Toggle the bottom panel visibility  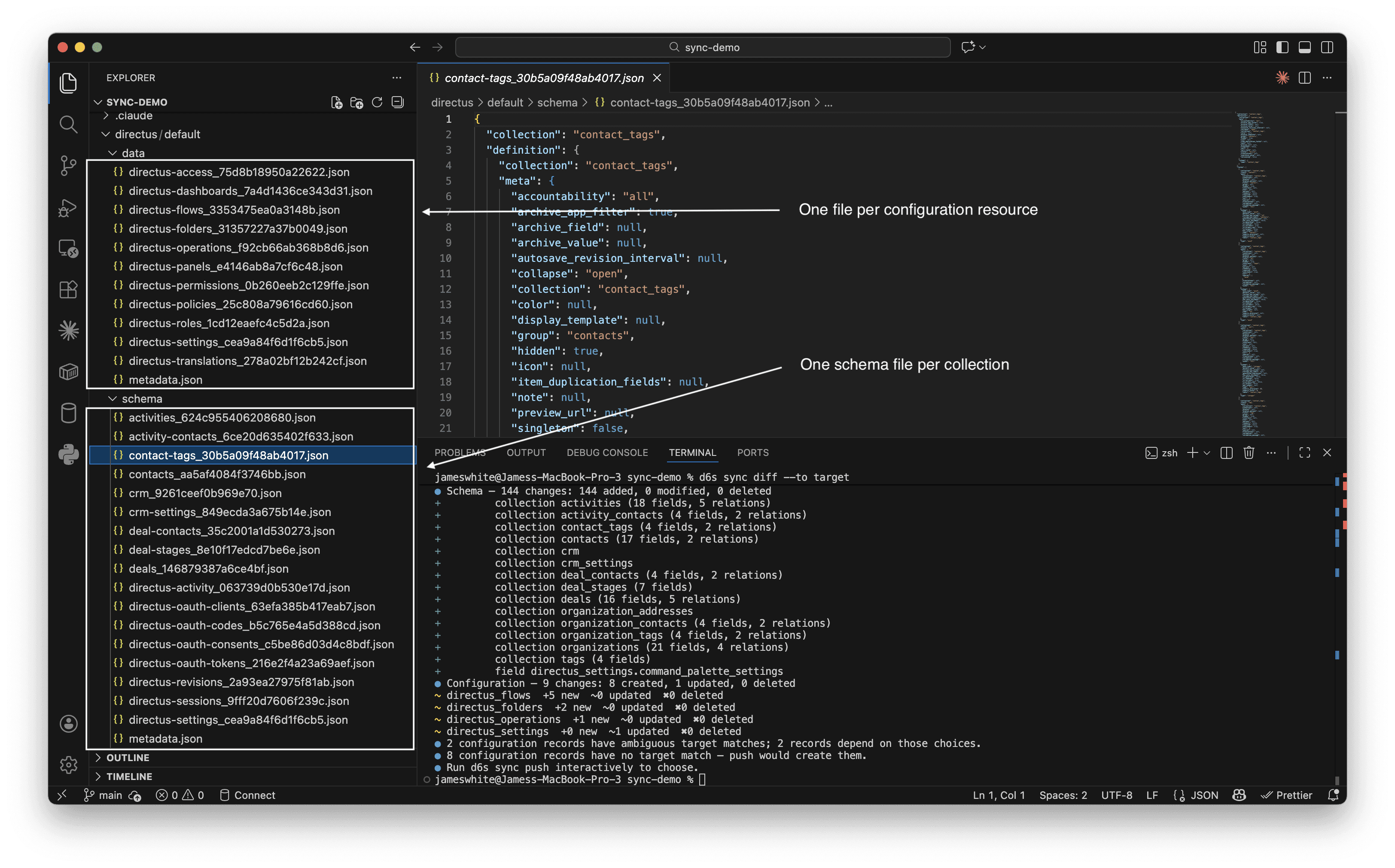point(1304,47)
